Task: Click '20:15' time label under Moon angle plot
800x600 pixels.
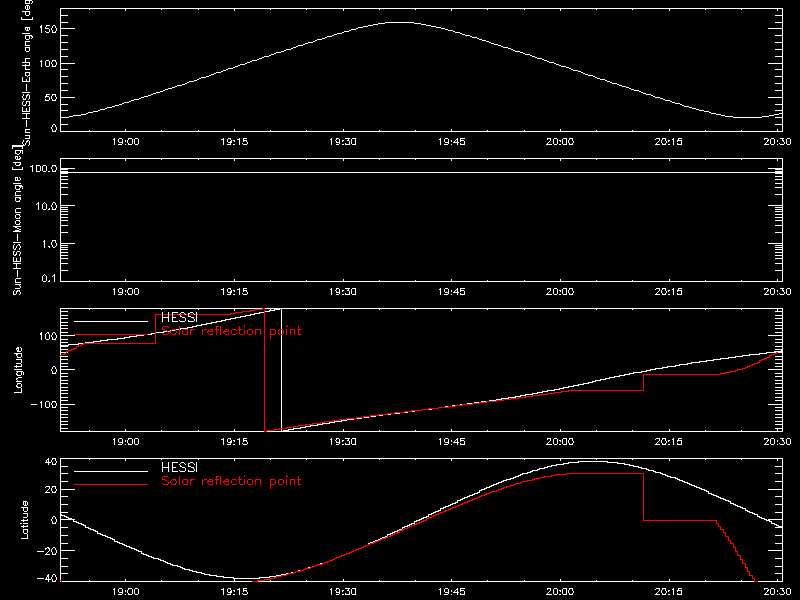Action: click(x=668, y=292)
